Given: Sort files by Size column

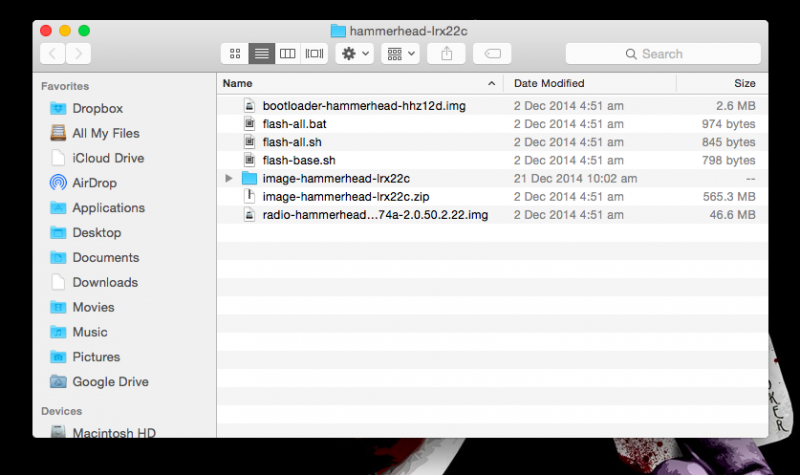Looking at the screenshot, I should pyautogui.click(x=744, y=83).
